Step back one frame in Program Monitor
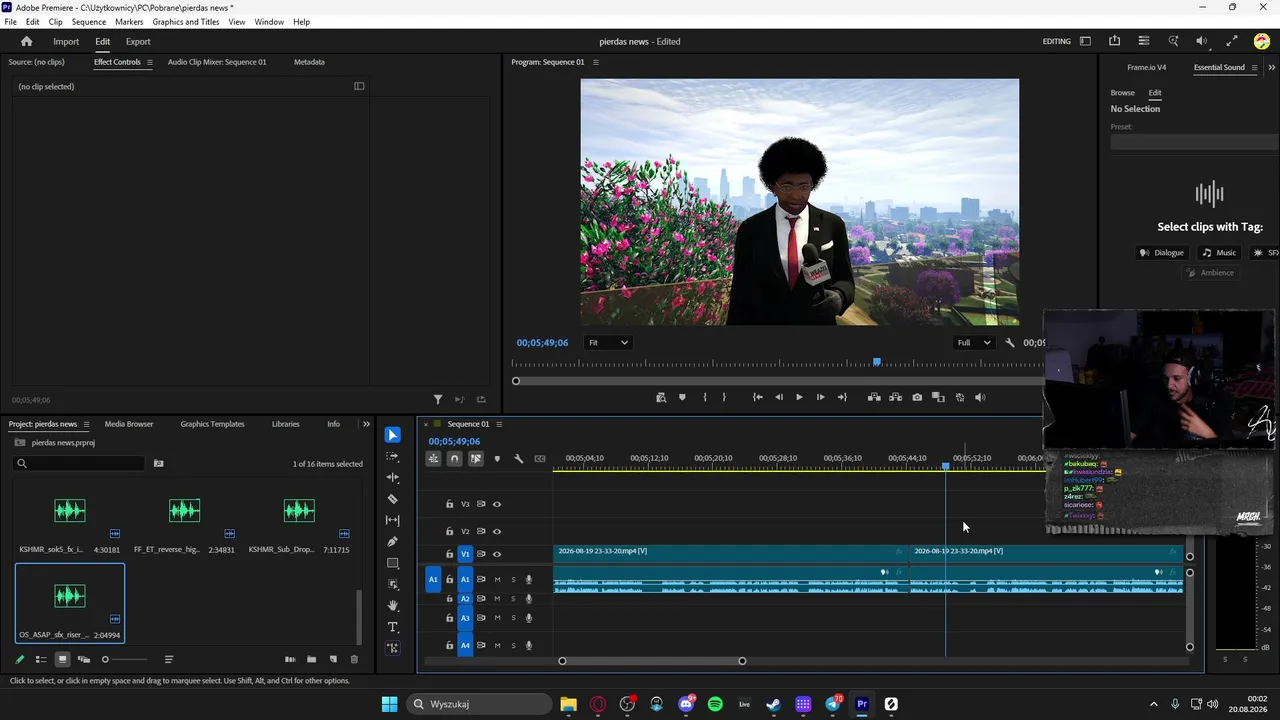This screenshot has height=720, width=1280. tap(779, 397)
